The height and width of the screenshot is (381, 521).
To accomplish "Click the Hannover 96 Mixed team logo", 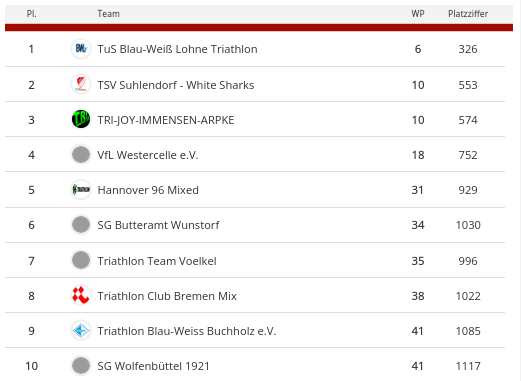I will (81, 189).
